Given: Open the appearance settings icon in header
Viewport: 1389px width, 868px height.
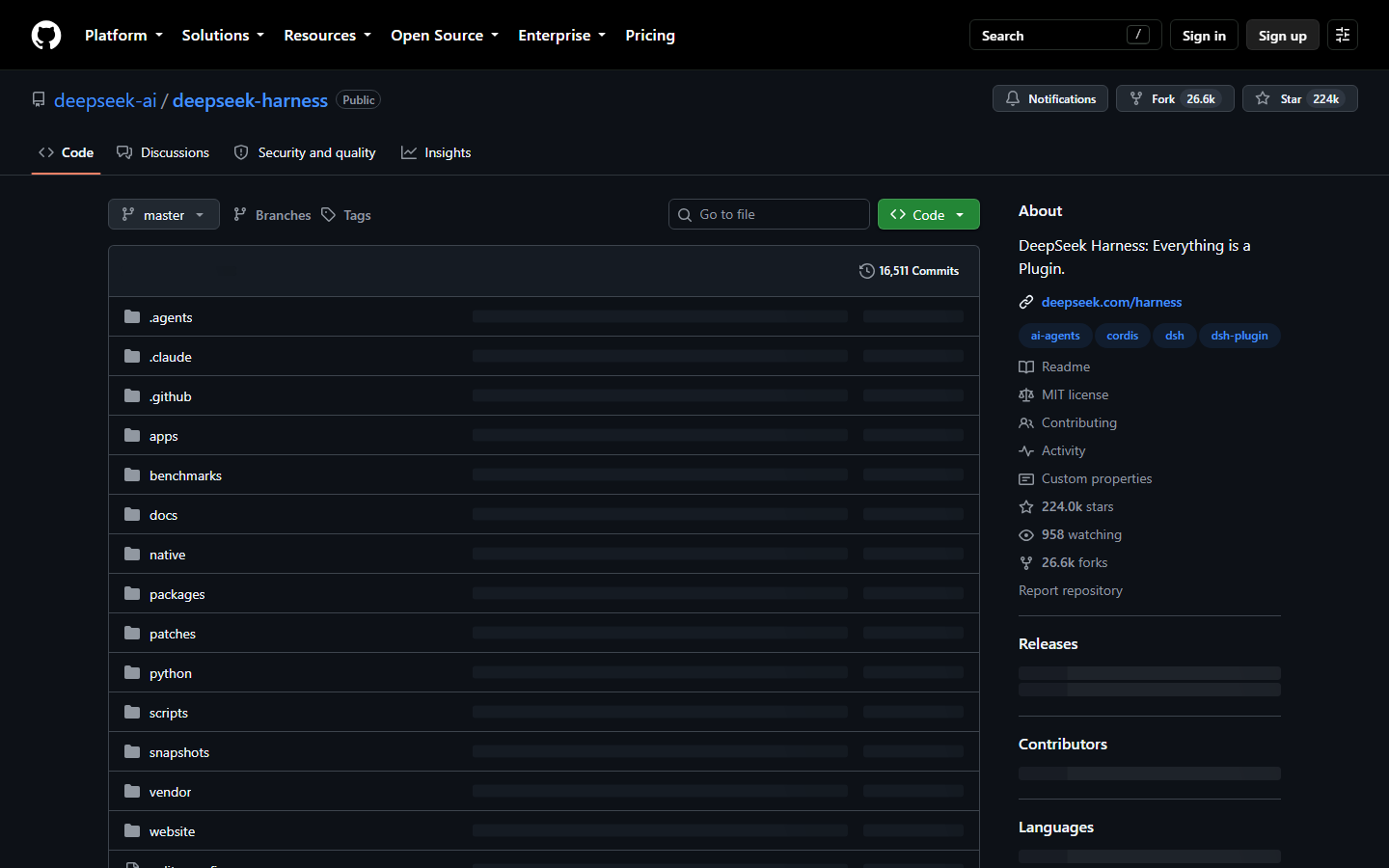Looking at the screenshot, I should [x=1343, y=36].
